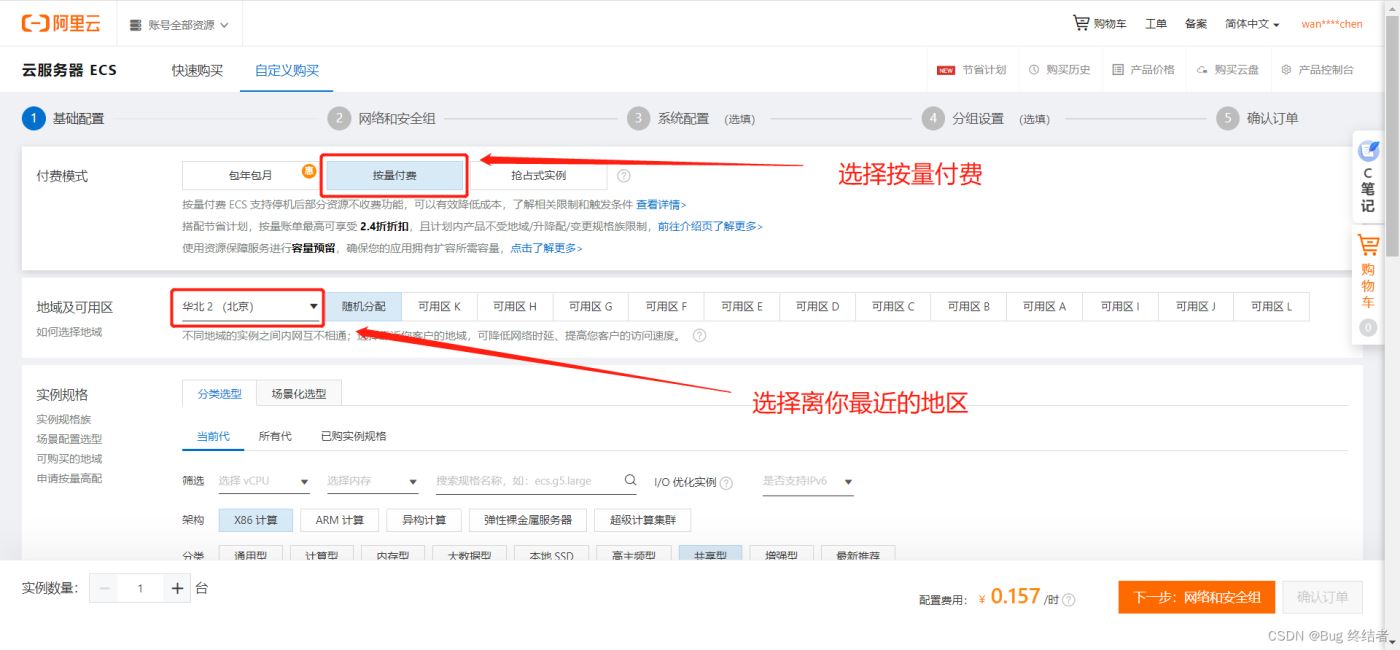Click help icon next to 抢占式实例

624,176
